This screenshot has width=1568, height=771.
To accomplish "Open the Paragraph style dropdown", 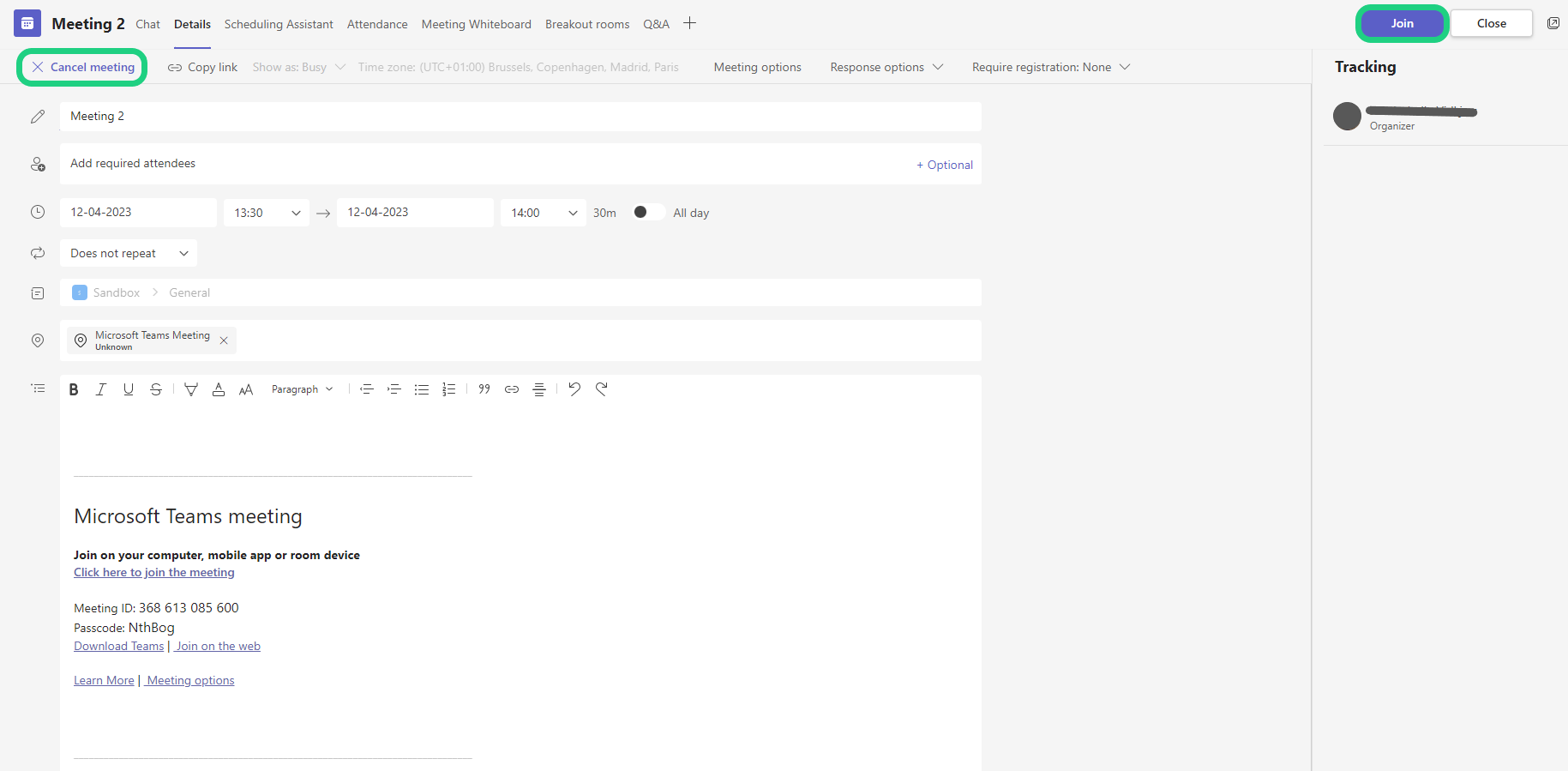I will click(302, 389).
